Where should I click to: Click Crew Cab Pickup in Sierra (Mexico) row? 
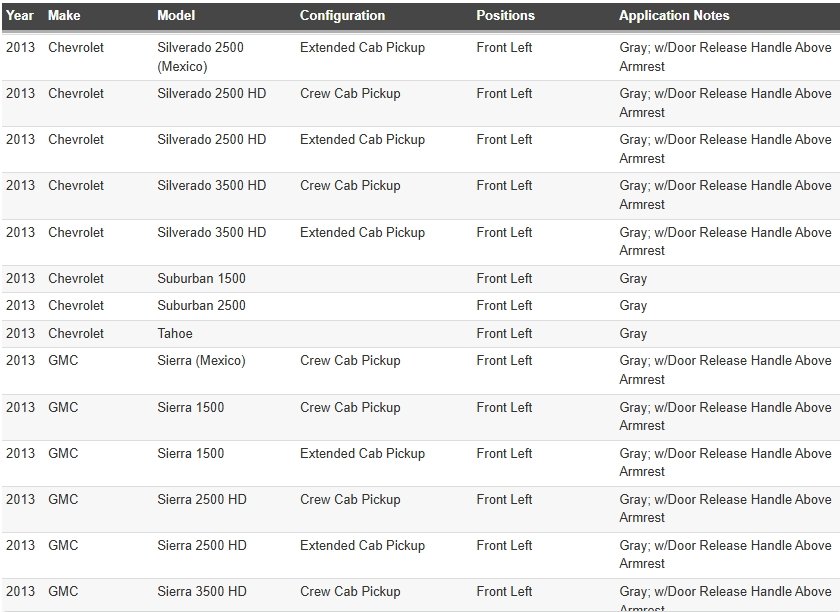pyautogui.click(x=350, y=361)
